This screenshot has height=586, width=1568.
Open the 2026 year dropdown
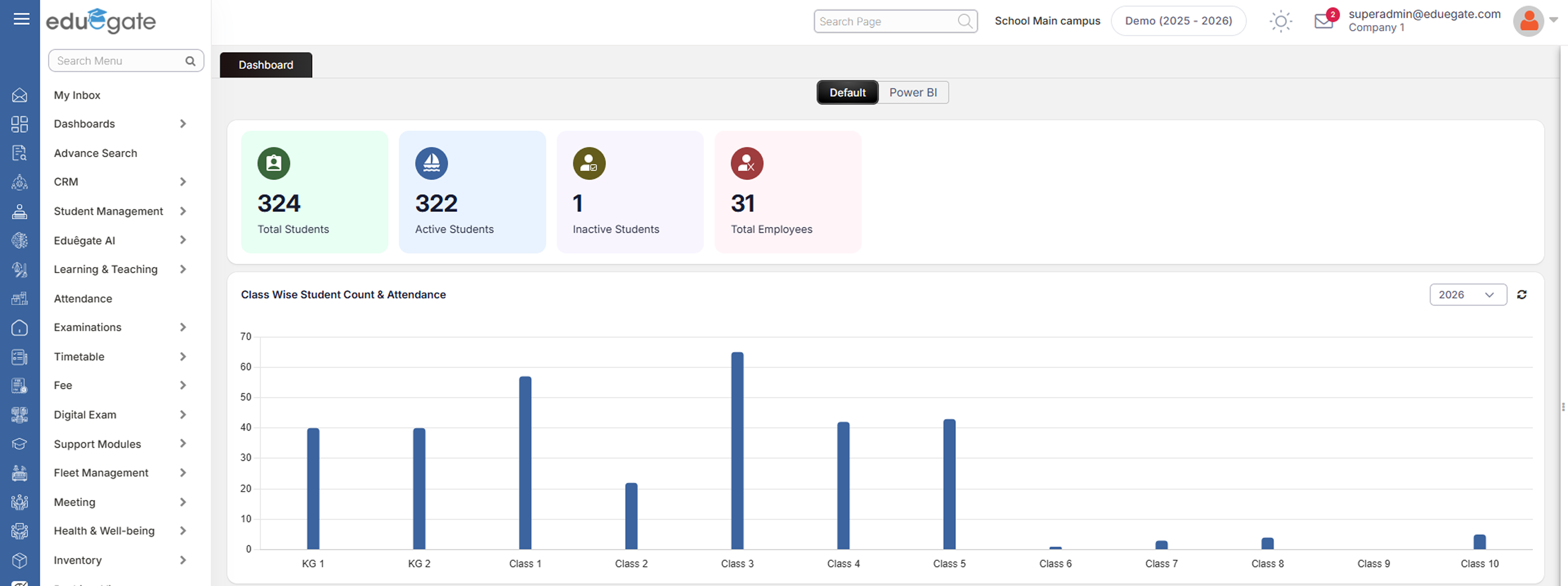(x=1467, y=294)
